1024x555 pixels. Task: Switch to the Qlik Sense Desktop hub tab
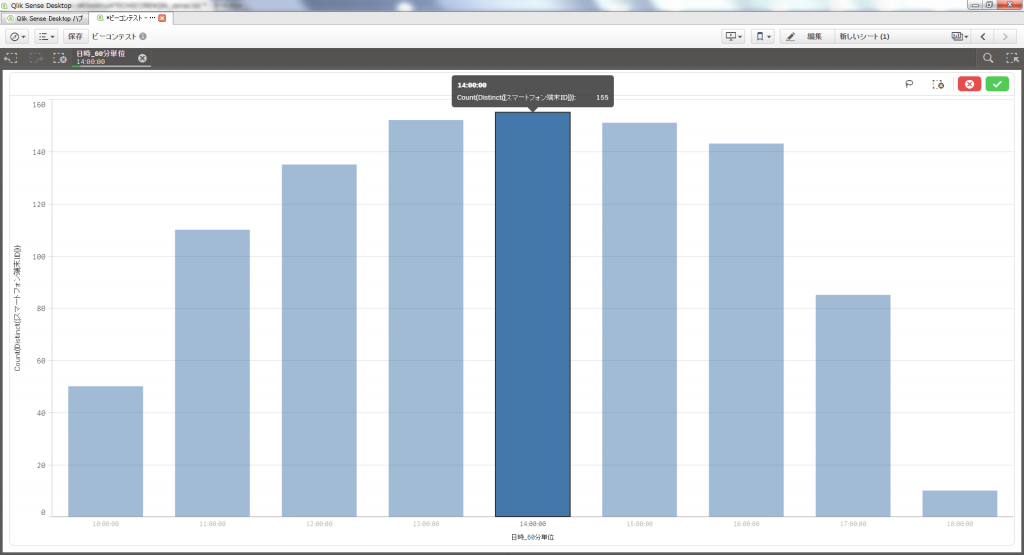[x=49, y=18]
